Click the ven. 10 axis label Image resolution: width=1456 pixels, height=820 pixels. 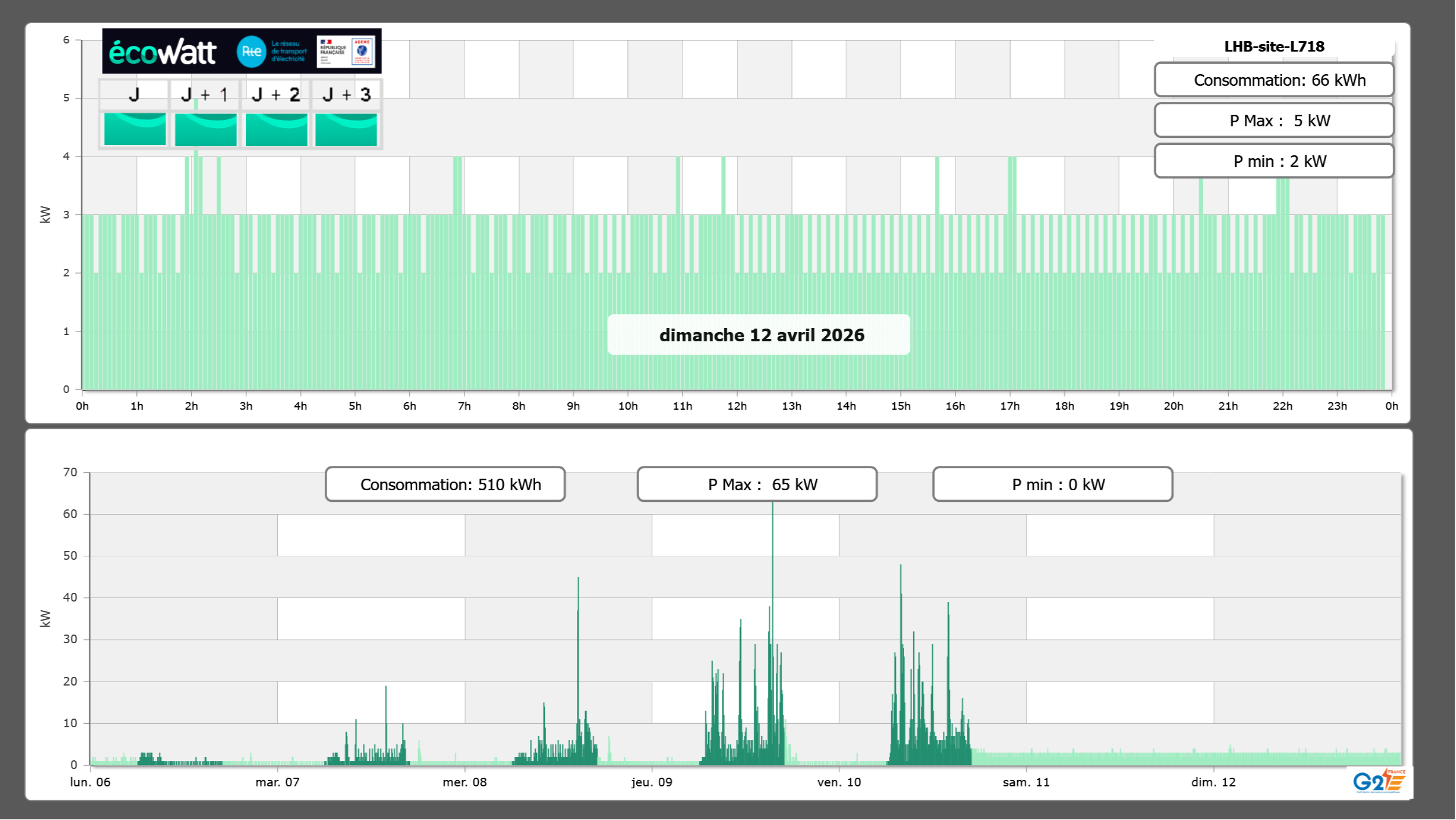(x=839, y=782)
